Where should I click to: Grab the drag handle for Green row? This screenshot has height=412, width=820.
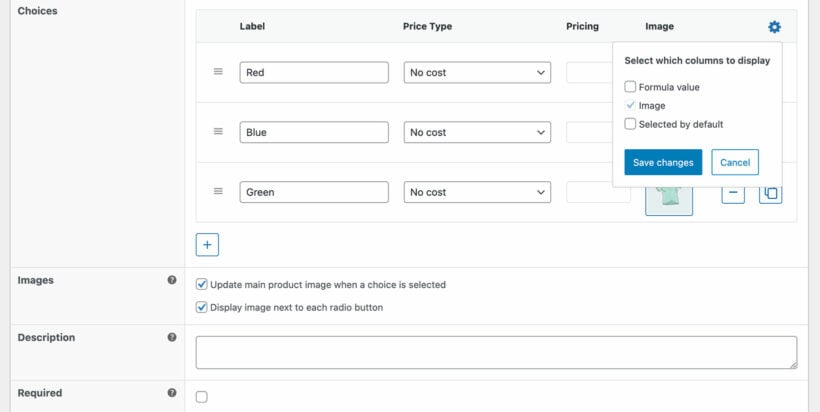click(x=218, y=191)
